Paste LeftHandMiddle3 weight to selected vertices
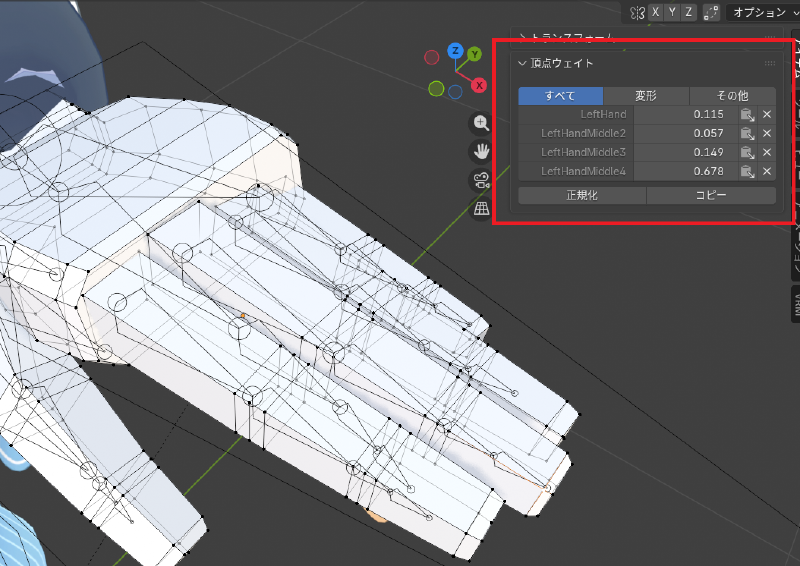Screen dimensions: 800x566 (747, 152)
